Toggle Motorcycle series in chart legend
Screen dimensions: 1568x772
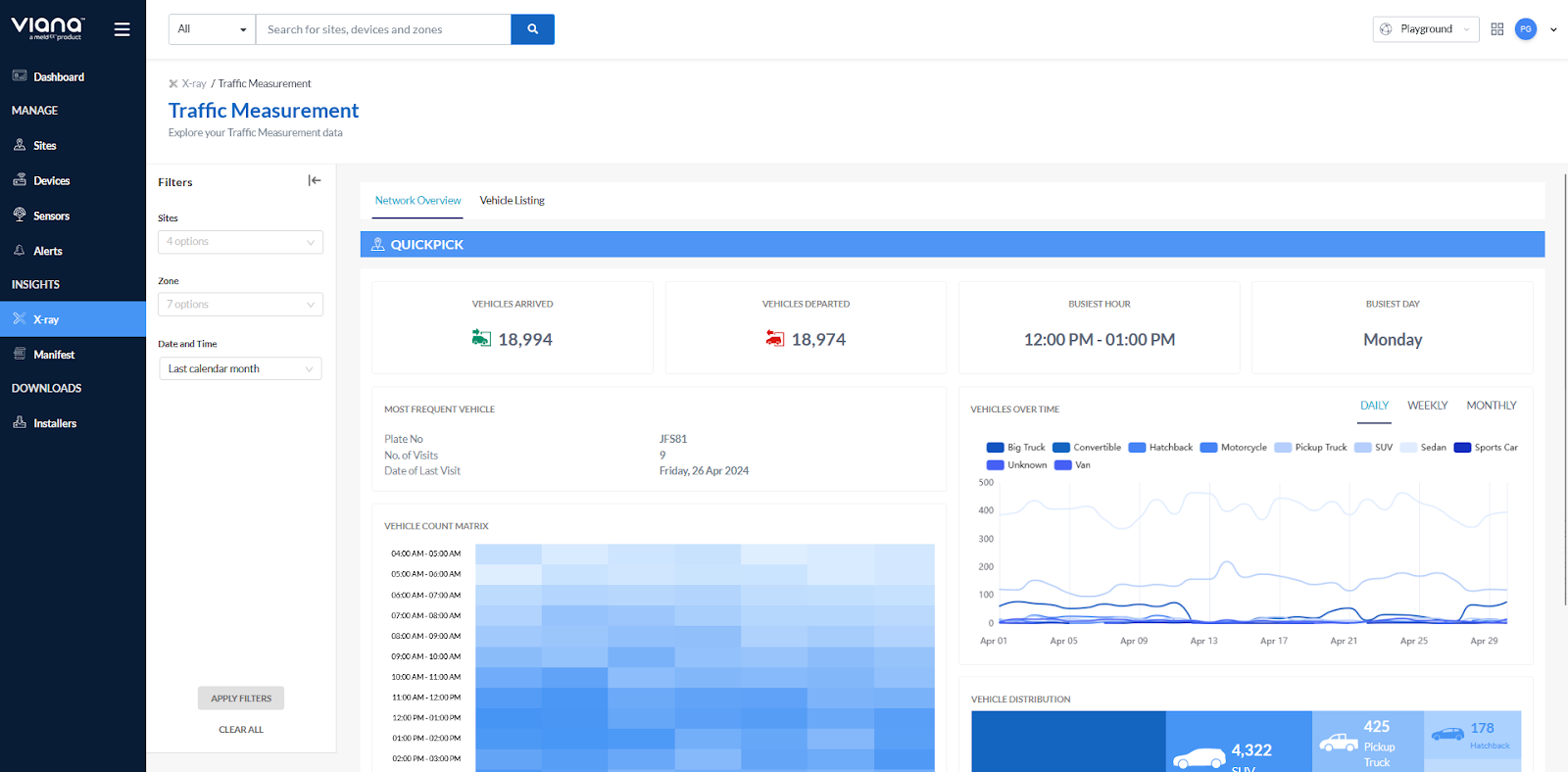pos(1234,448)
